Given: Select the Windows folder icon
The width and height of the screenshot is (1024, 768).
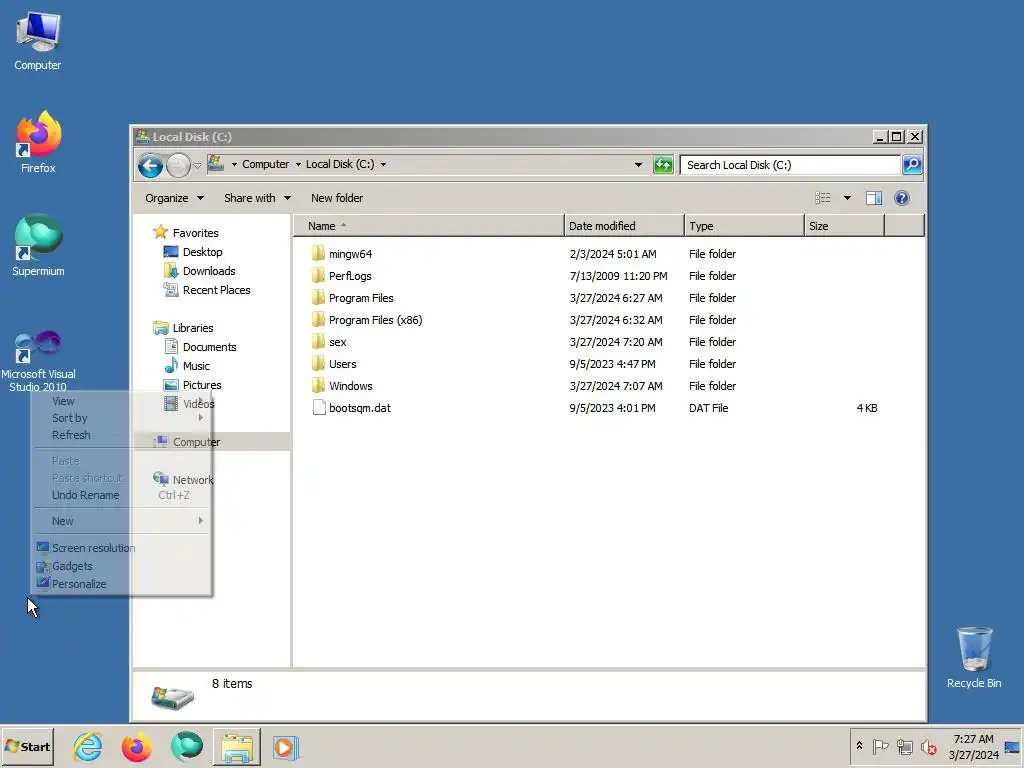Looking at the screenshot, I should (318, 386).
